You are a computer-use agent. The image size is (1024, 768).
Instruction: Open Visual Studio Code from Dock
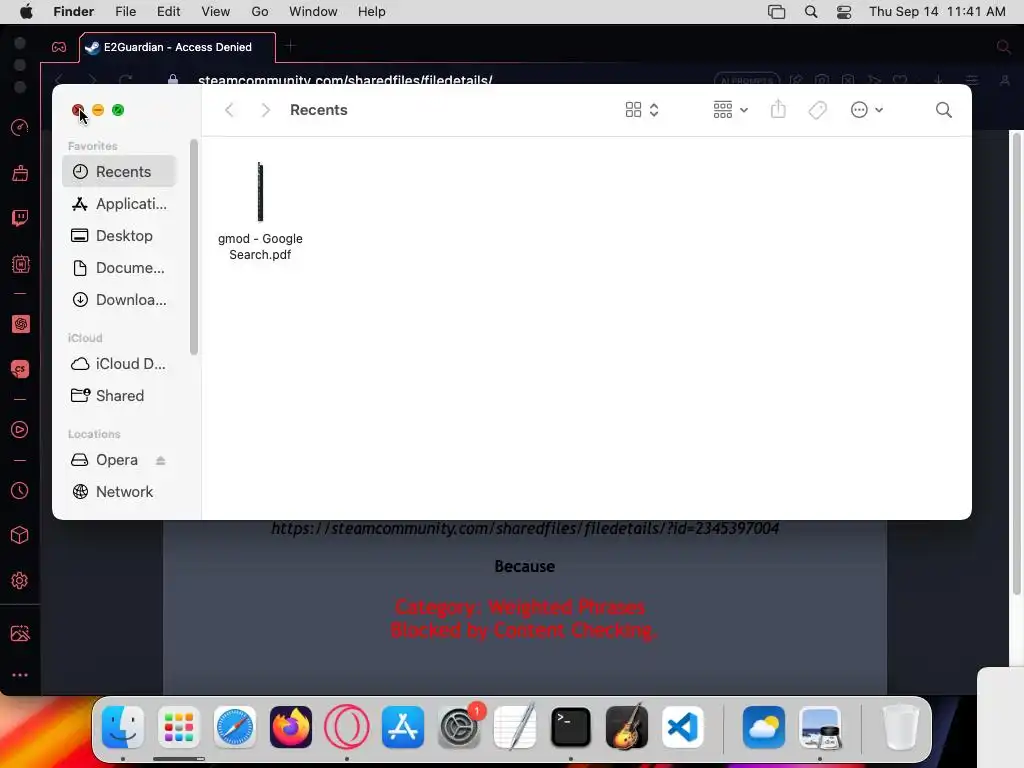682,727
